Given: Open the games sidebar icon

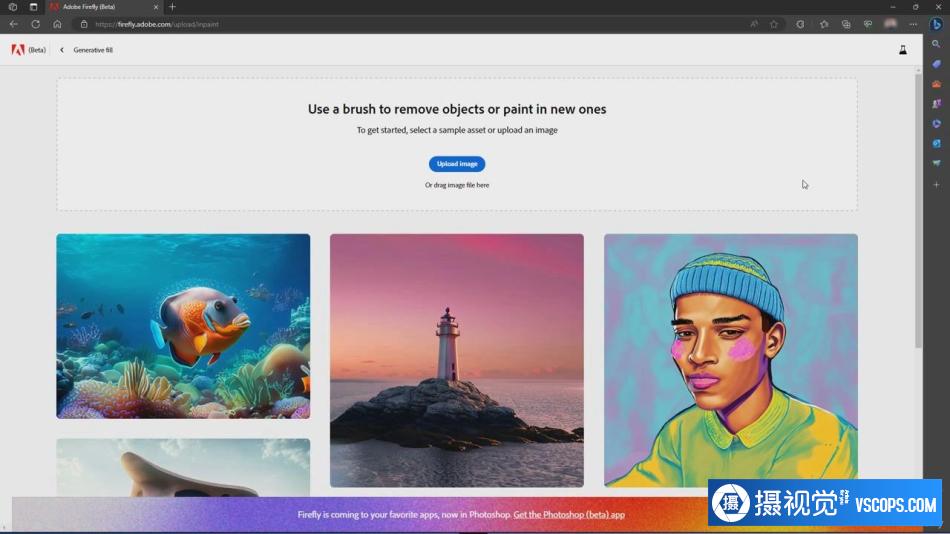Looking at the screenshot, I should (x=936, y=104).
